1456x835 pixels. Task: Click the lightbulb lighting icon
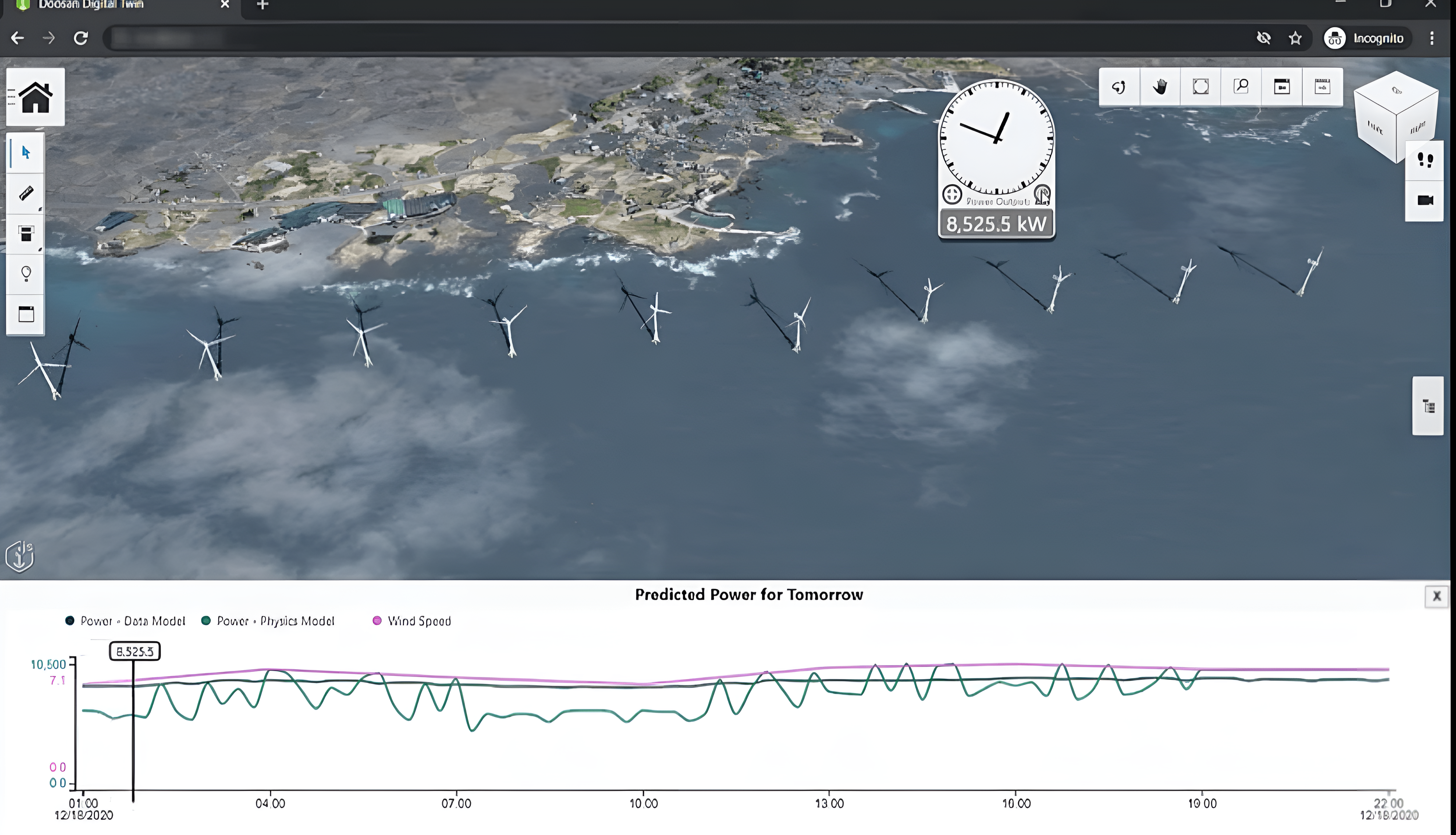coord(26,274)
